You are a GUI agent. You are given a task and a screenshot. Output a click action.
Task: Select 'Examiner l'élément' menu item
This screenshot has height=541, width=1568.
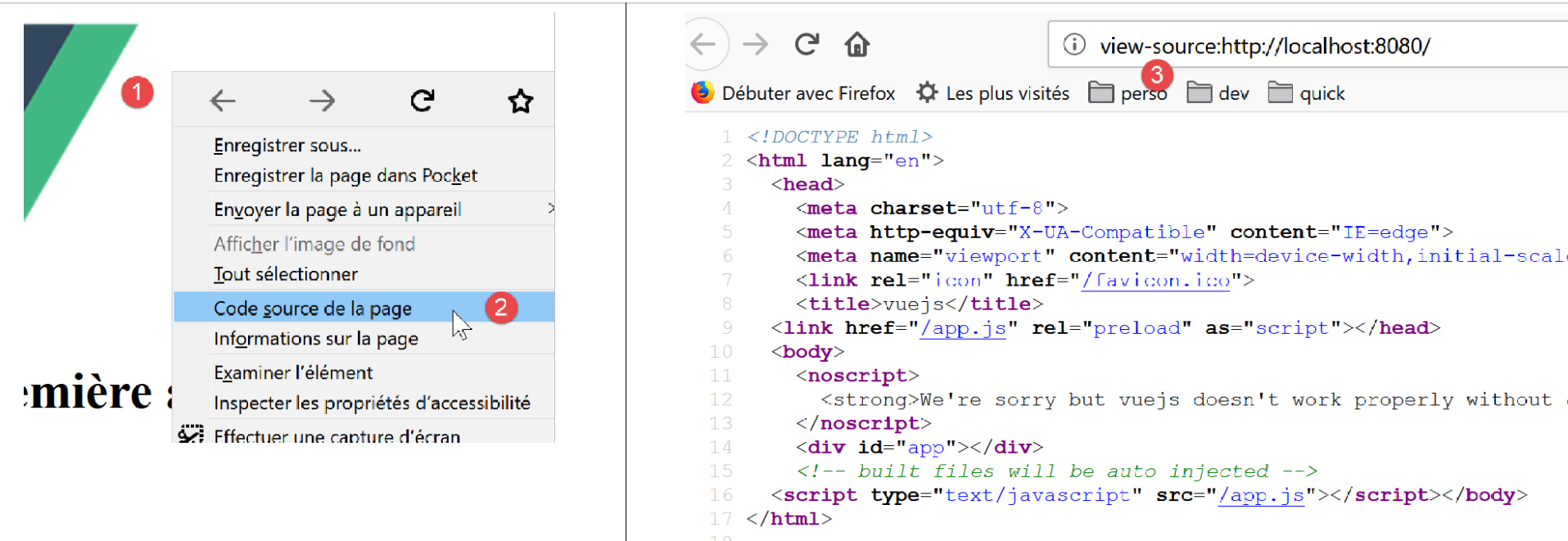click(293, 373)
